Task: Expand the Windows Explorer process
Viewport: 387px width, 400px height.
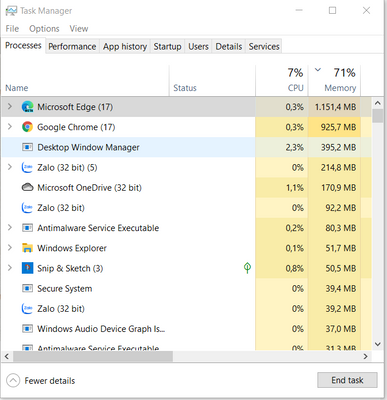Action: click(x=10, y=248)
